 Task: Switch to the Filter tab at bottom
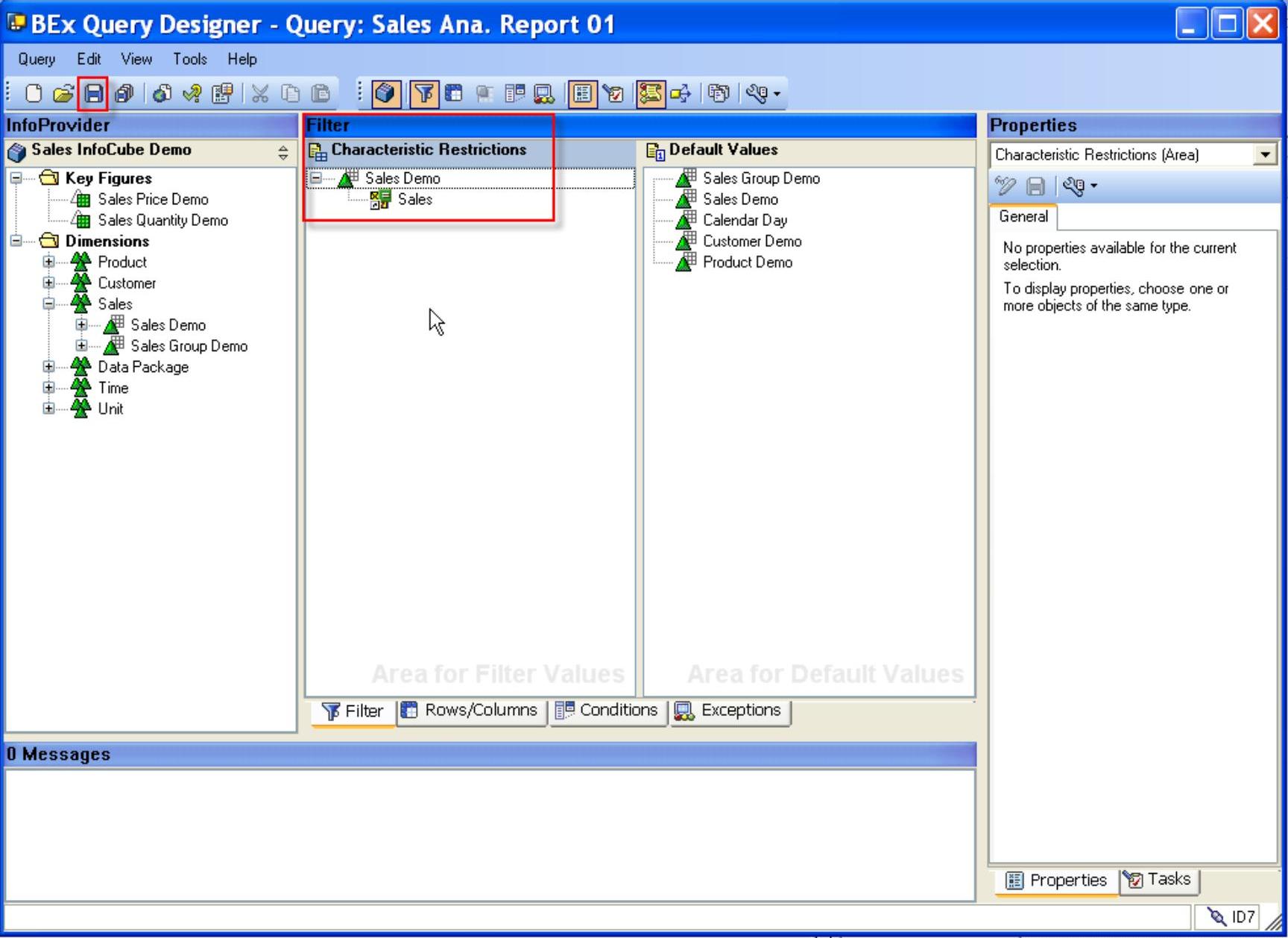[x=353, y=711]
